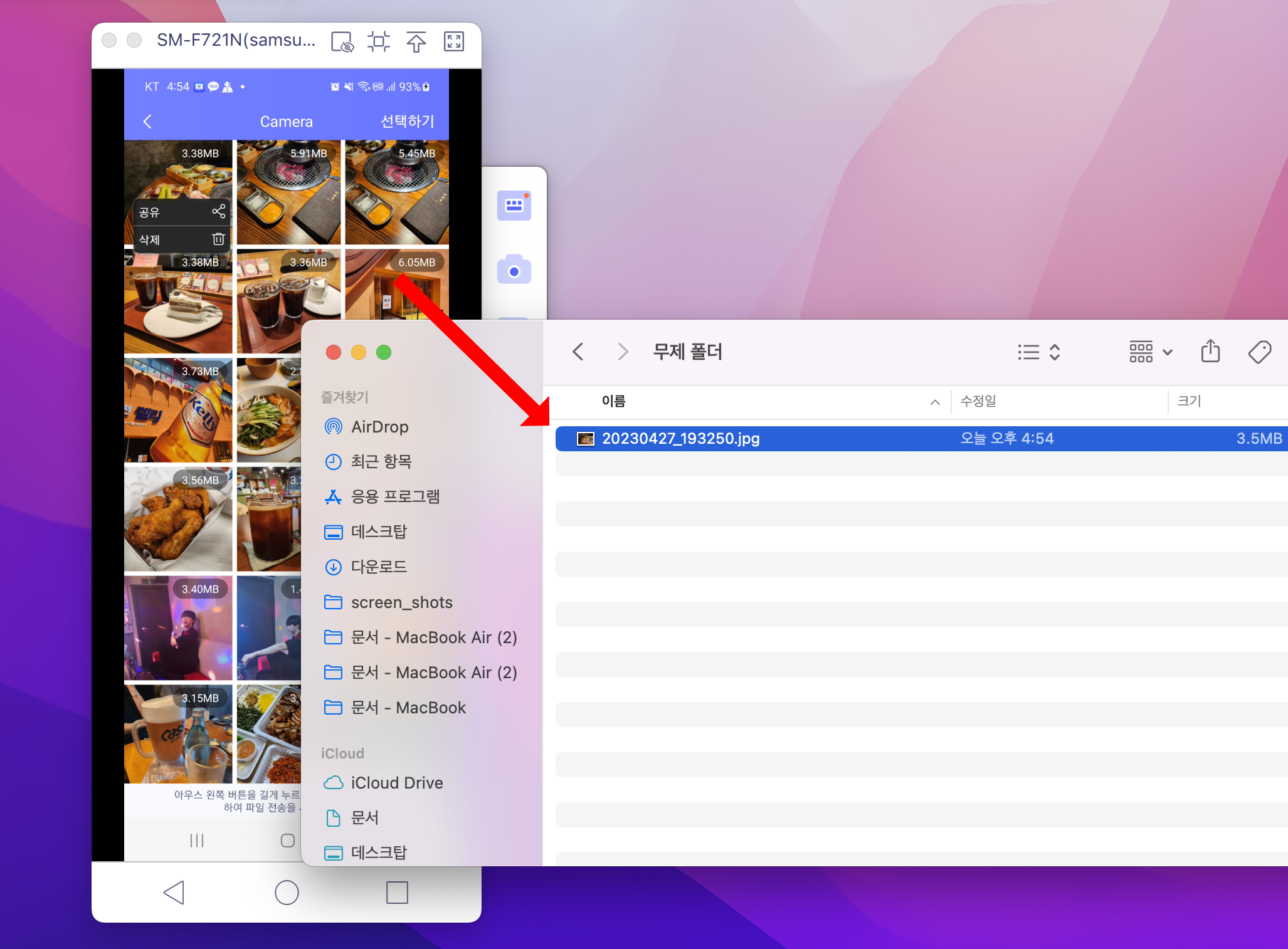
Task: Expand the group-by grid dropdown
Action: point(1150,352)
